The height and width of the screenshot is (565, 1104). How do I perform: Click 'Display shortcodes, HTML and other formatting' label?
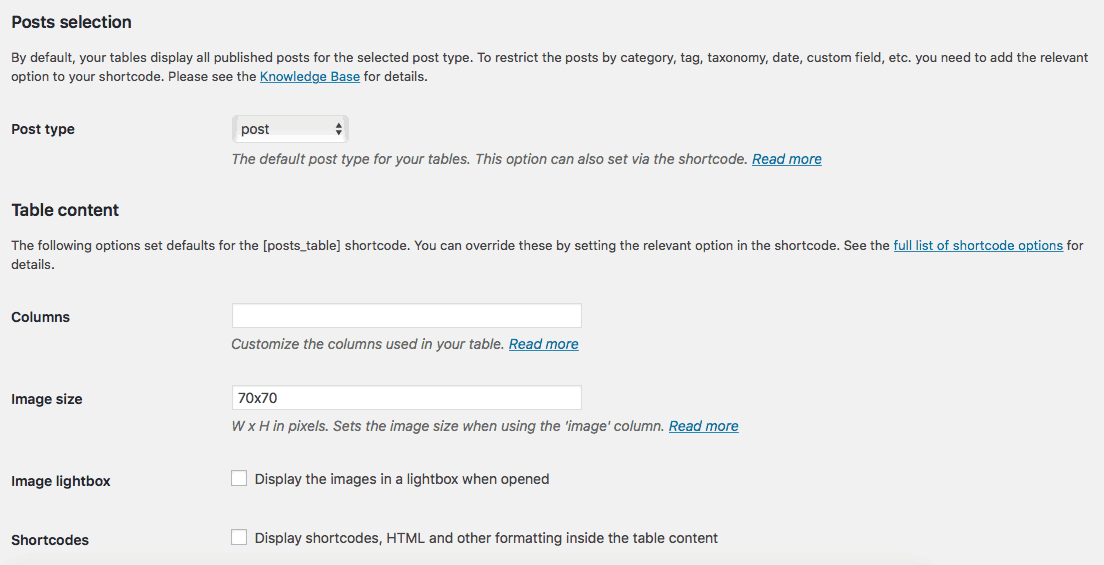click(x=487, y=538)
